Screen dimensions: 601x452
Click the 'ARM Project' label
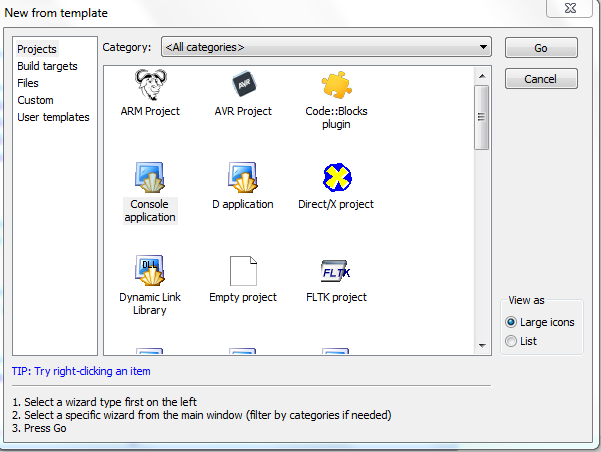pyautogui.click(x=150, y=111)
